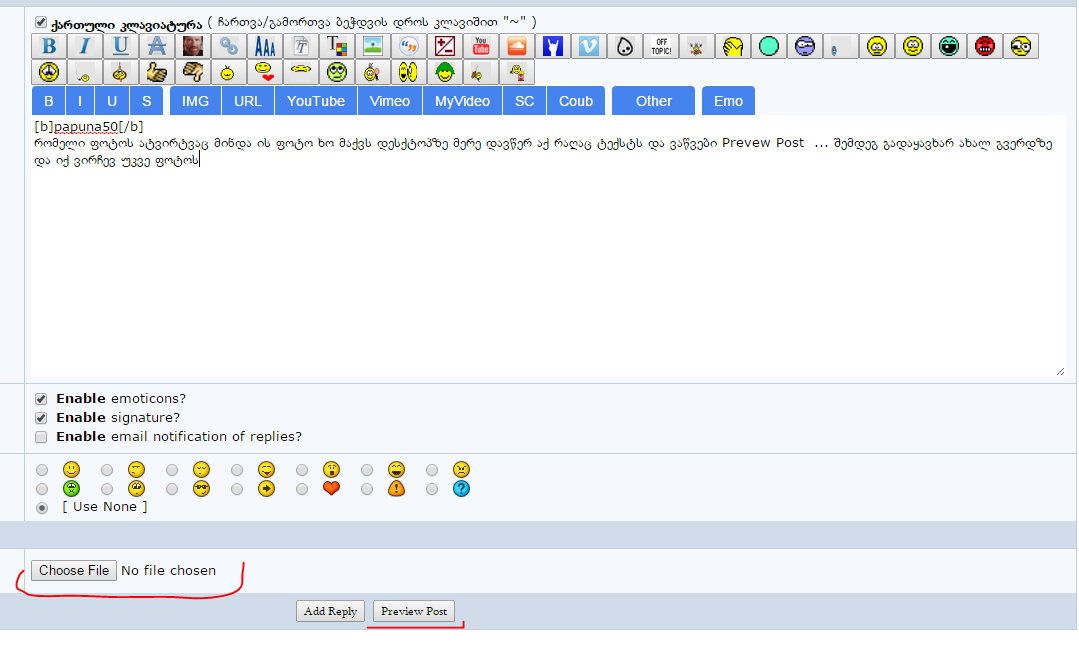Image resolution: width=1079 pixels, height=661 pixels.
Task: Open the blue Other menu button
Action: [654, 101]
